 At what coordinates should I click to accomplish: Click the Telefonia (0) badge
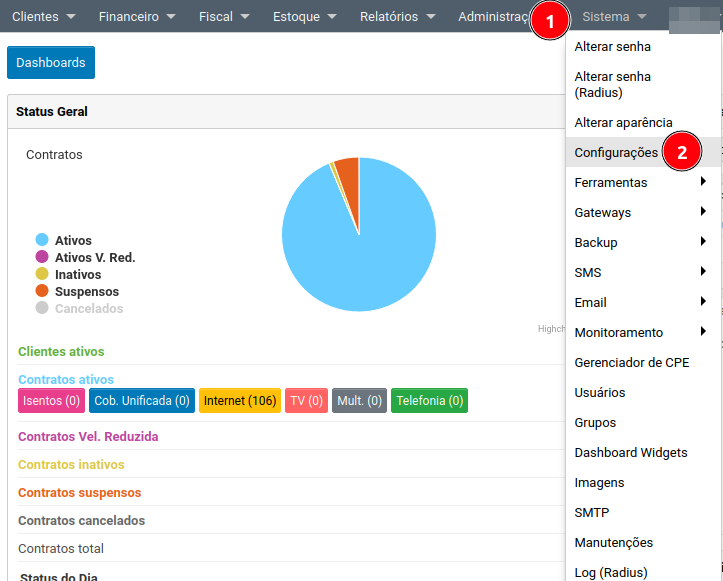point(429,401)
